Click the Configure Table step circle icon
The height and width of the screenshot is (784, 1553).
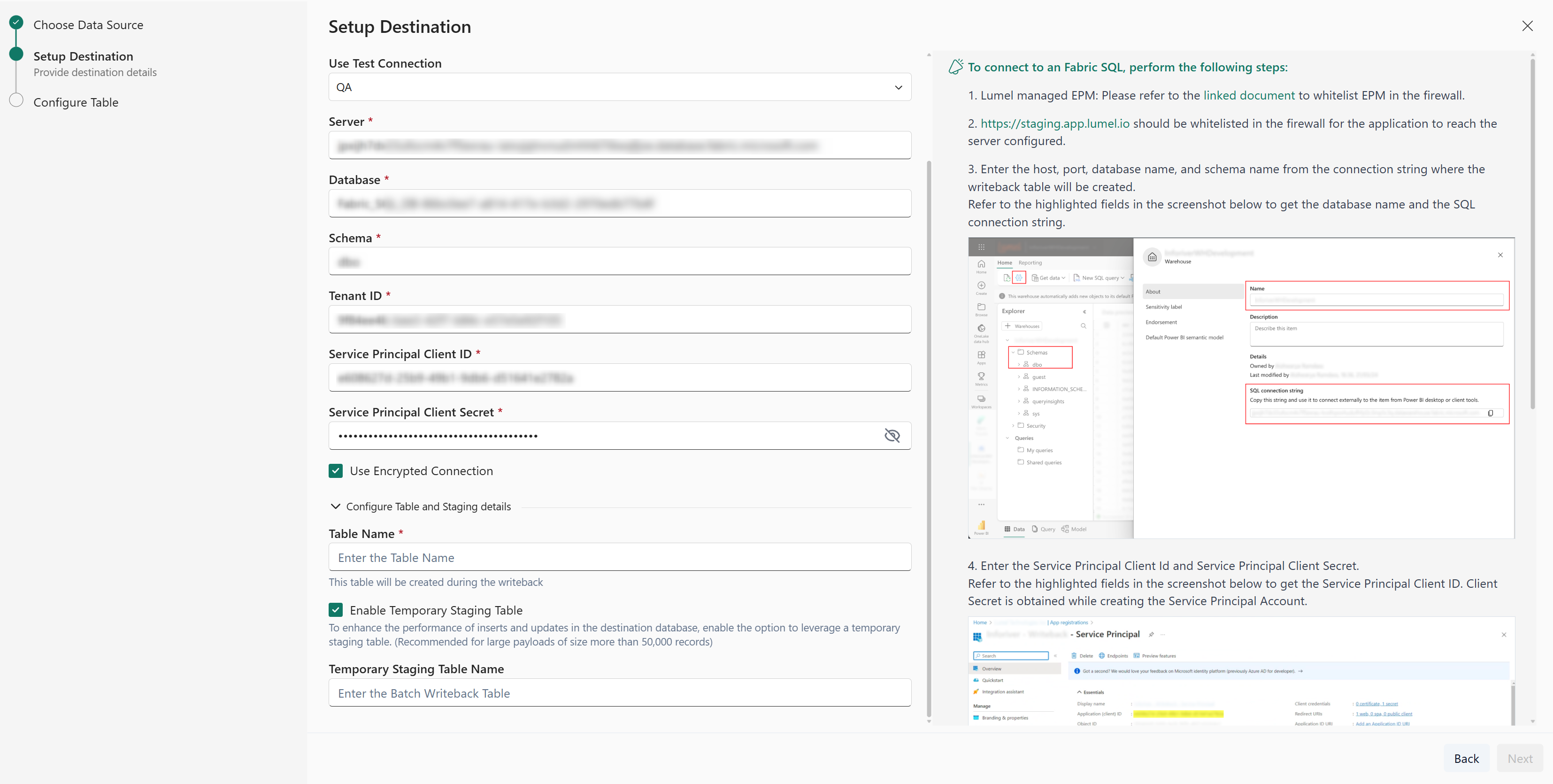coord(16,100)
